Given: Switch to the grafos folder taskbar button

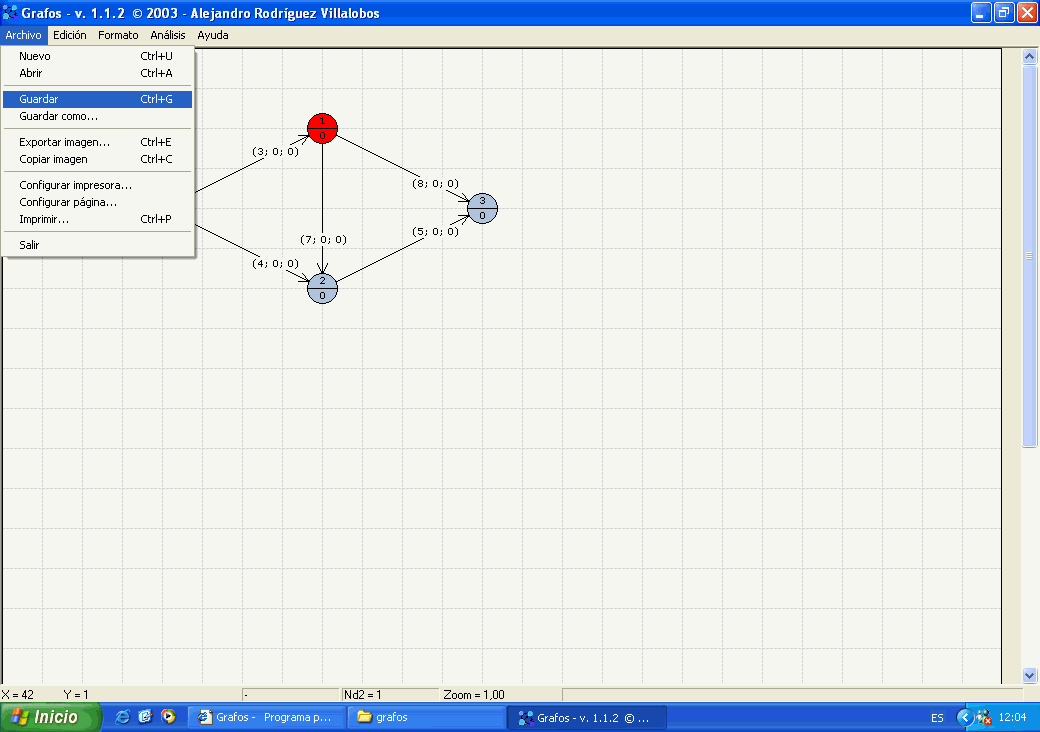Looking at the screenshot, I should (x=426, y=717).
